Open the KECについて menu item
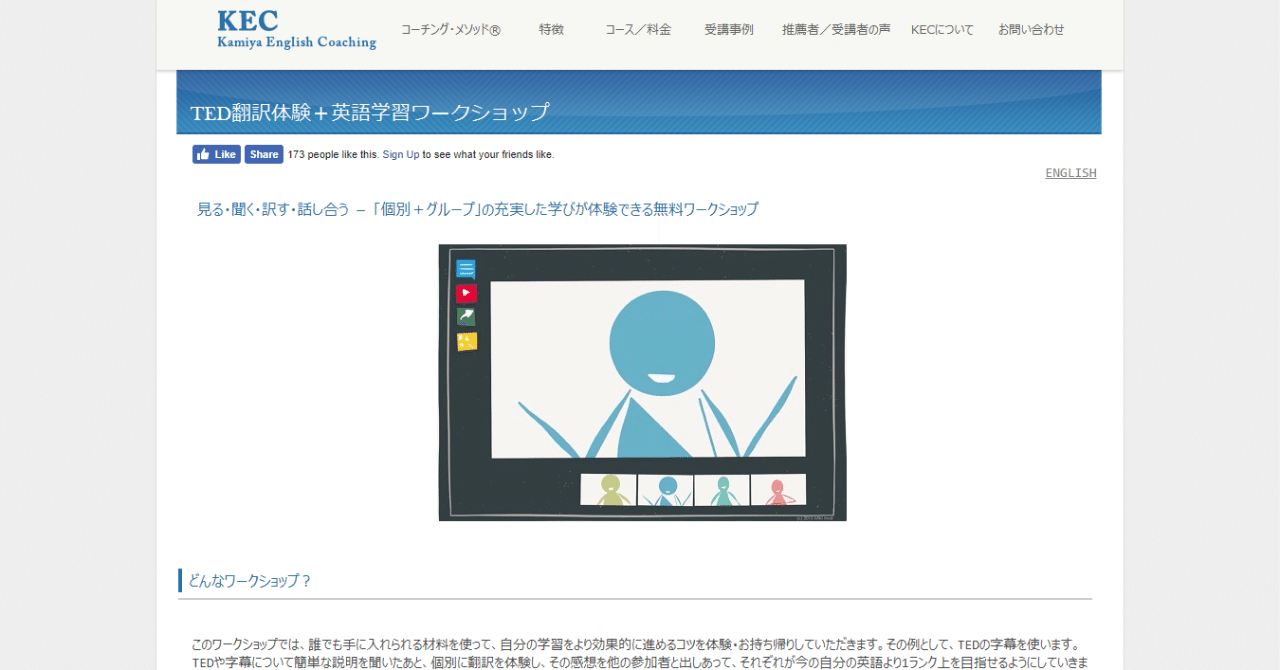 [x=942, y=30]
